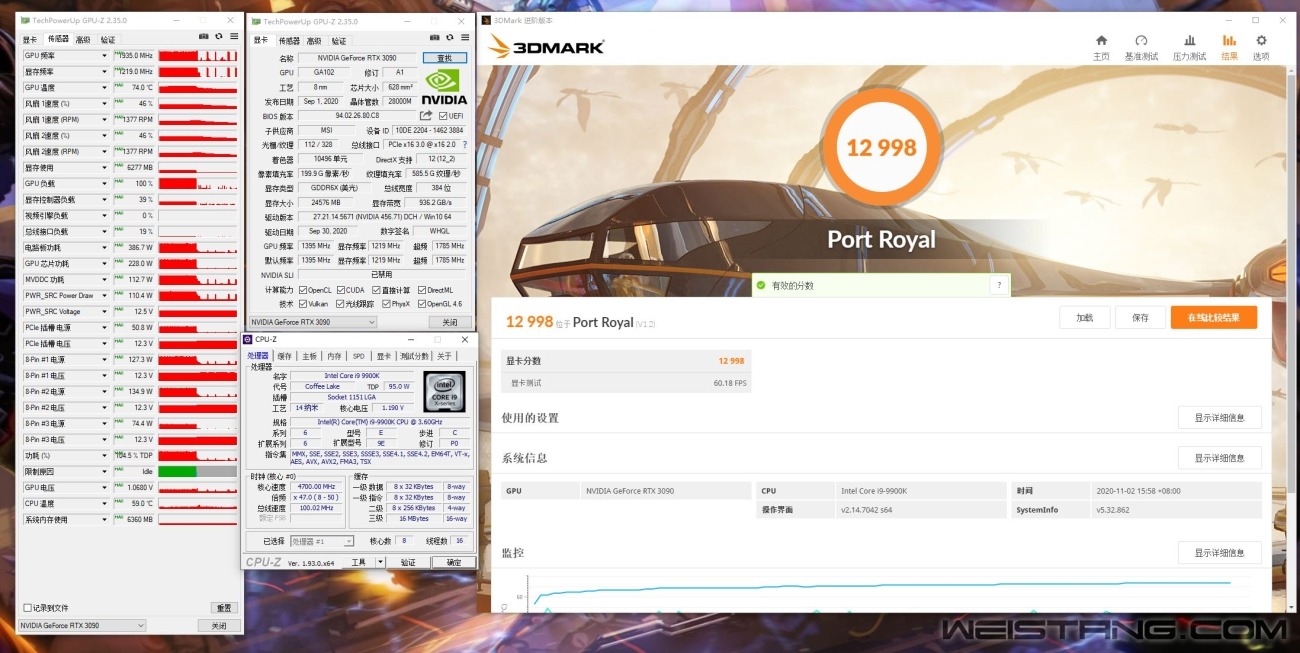Click the 查找 lookup button in GPU-Z
This screenshot has width=1300, height=653.
[445, 58]
